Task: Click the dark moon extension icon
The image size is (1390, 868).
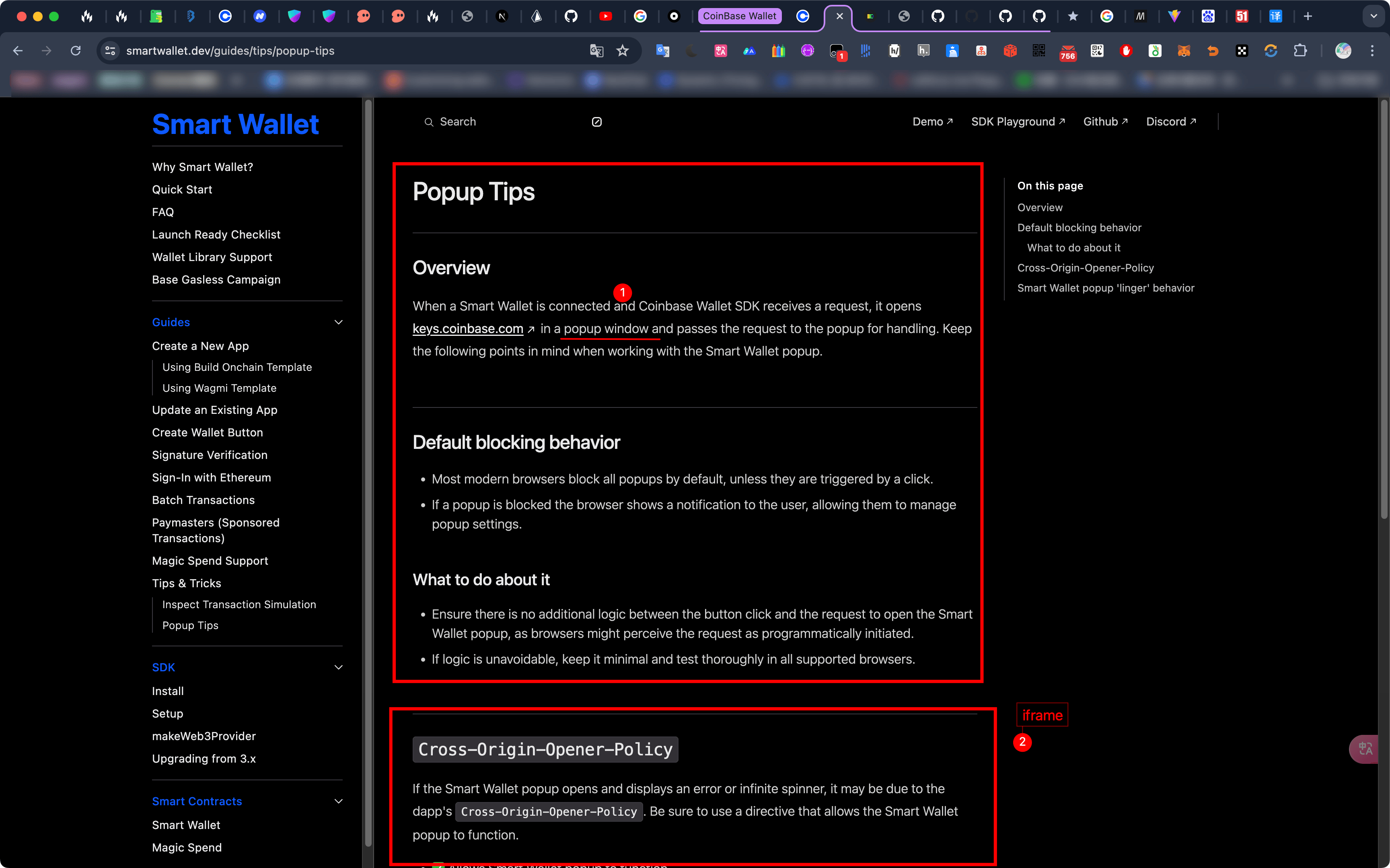Action: [691, 51]
